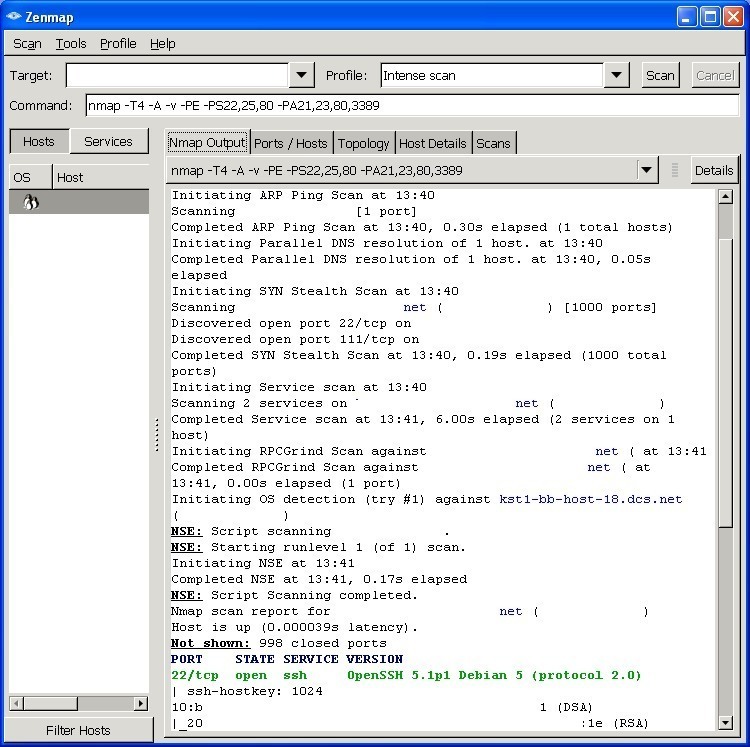Click 'Initiating ARP Ping Scan at 13:40' line
Screen dimensions: 750x747
coord(303,195)
